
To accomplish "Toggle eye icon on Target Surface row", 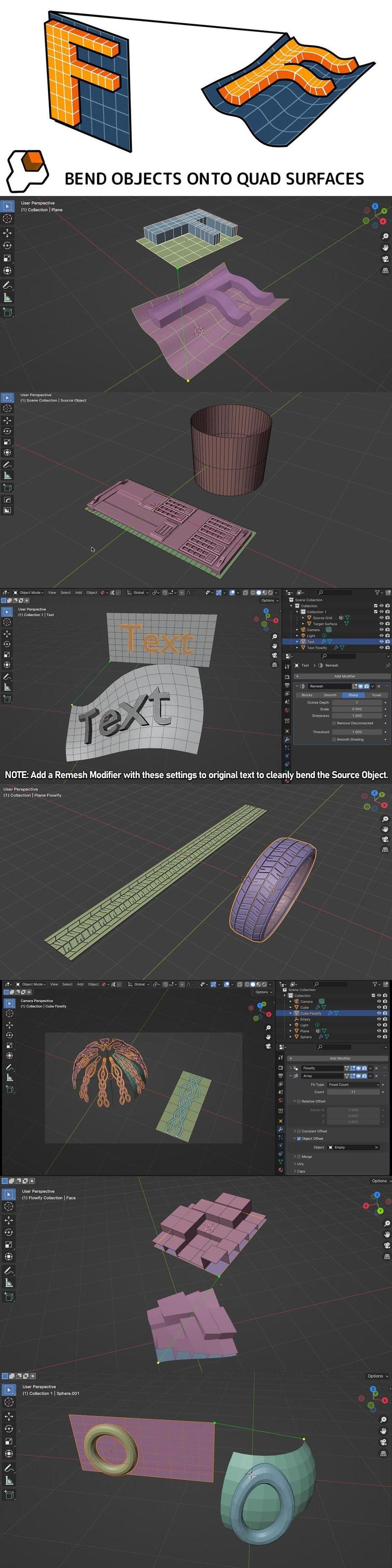I will 381,624.
